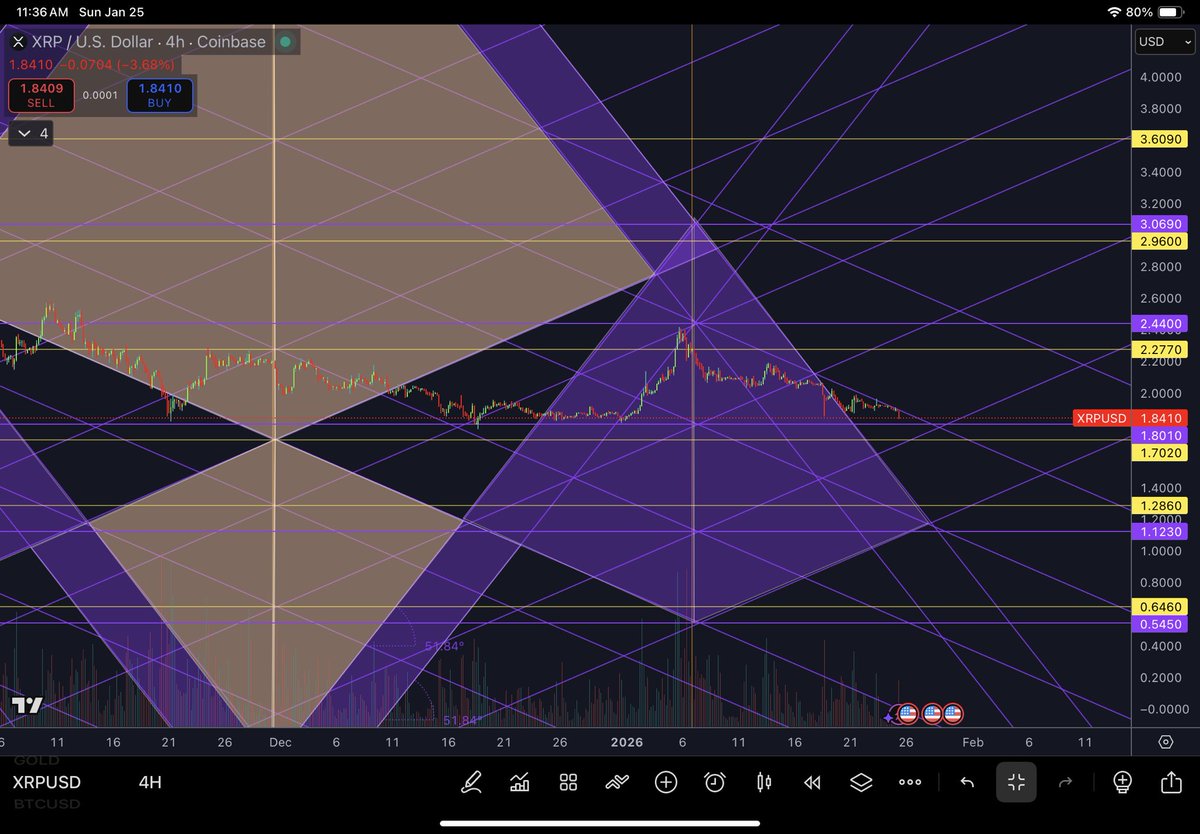Select the yellow 2.9600 price line label
This screenshot has width=1200, height=834.
tap(1159, 241)
